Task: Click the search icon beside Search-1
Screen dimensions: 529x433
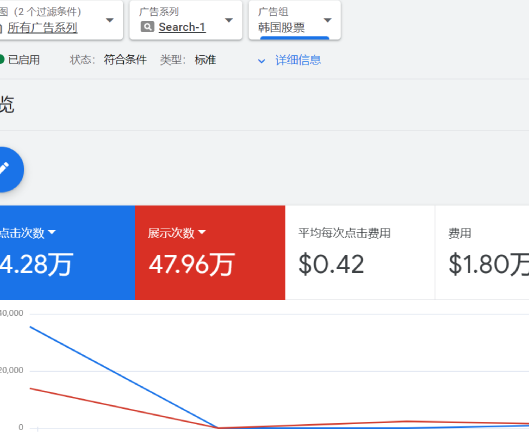Action: pos(147,27)
